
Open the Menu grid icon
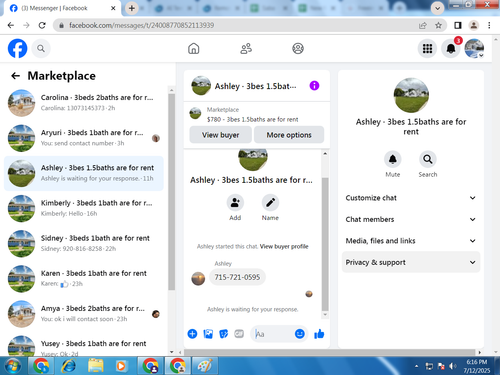click(427, 49)
